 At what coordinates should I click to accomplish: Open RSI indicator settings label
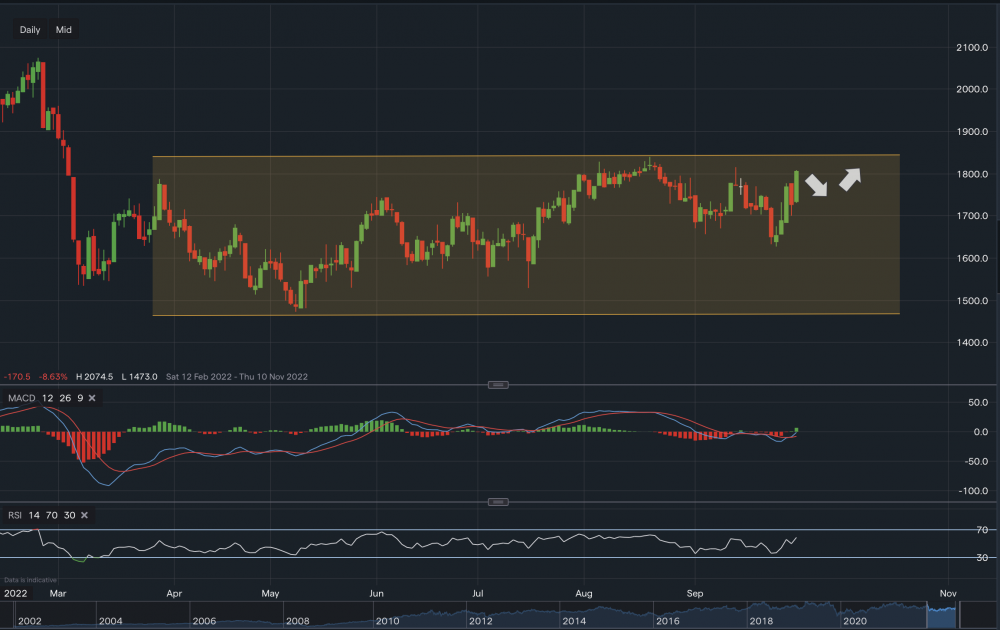click(x=15, y=516)
